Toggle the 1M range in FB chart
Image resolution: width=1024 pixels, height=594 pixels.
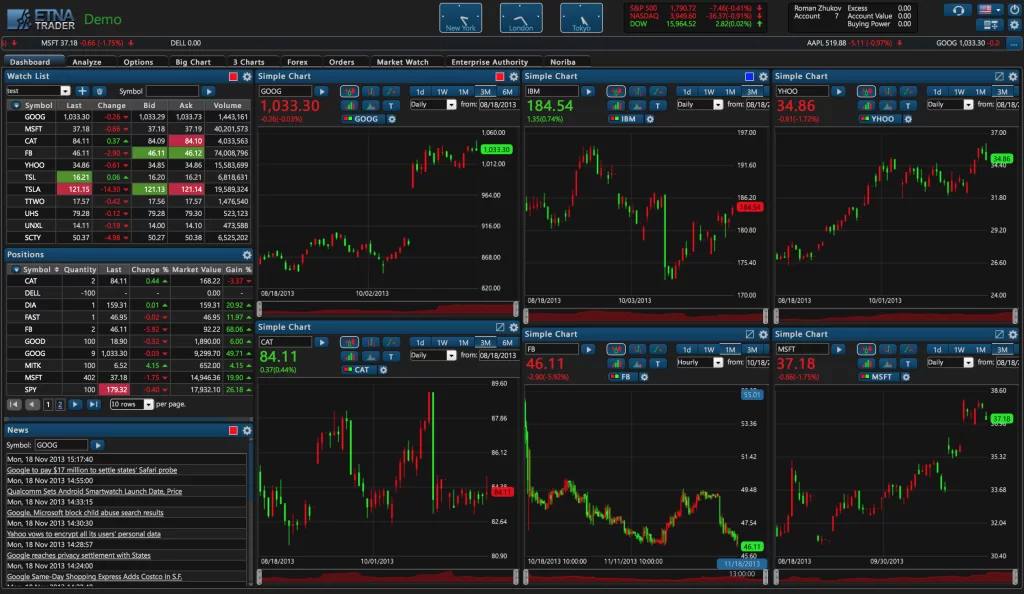[x=730, y=349]
